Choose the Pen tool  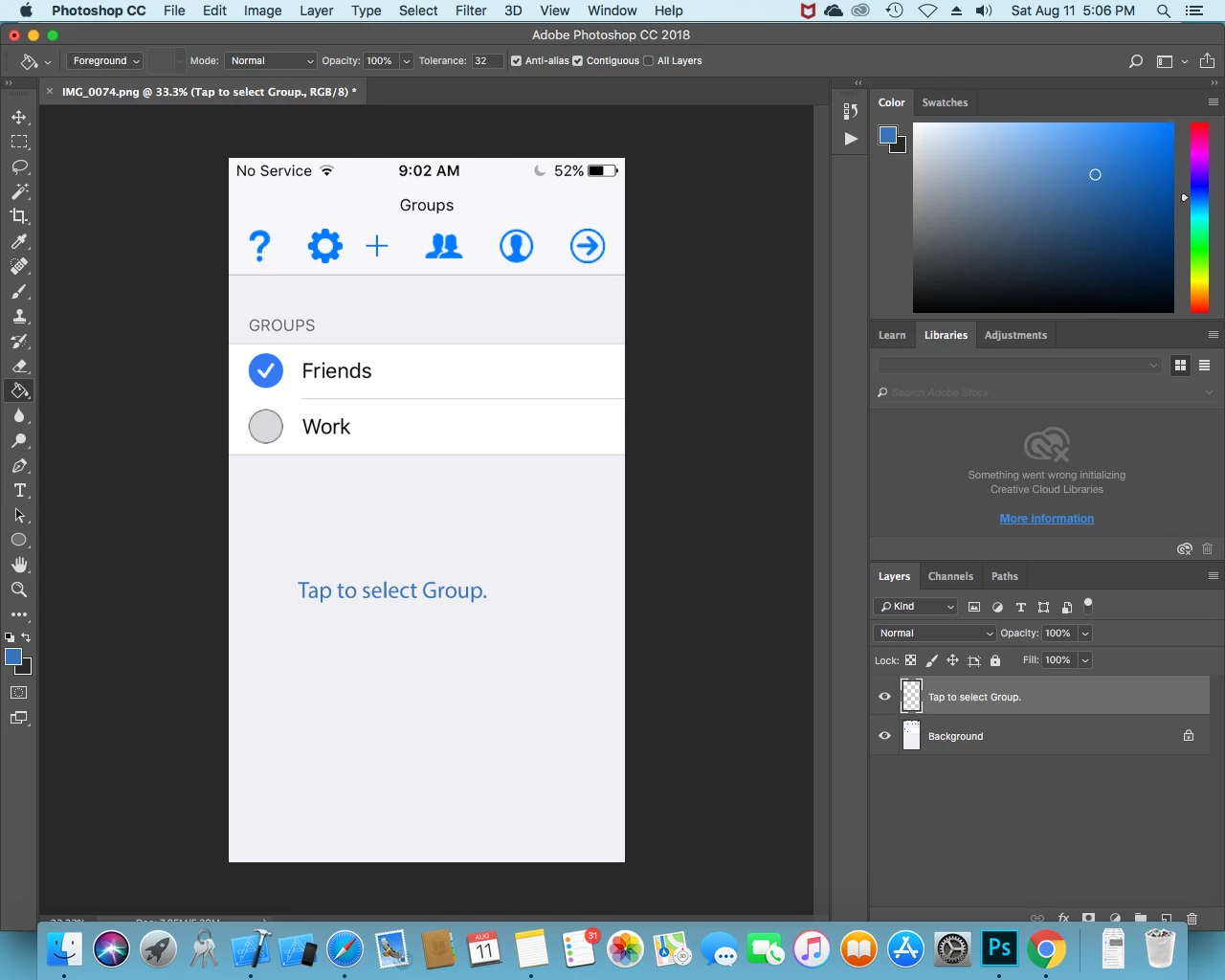[19, 465]
